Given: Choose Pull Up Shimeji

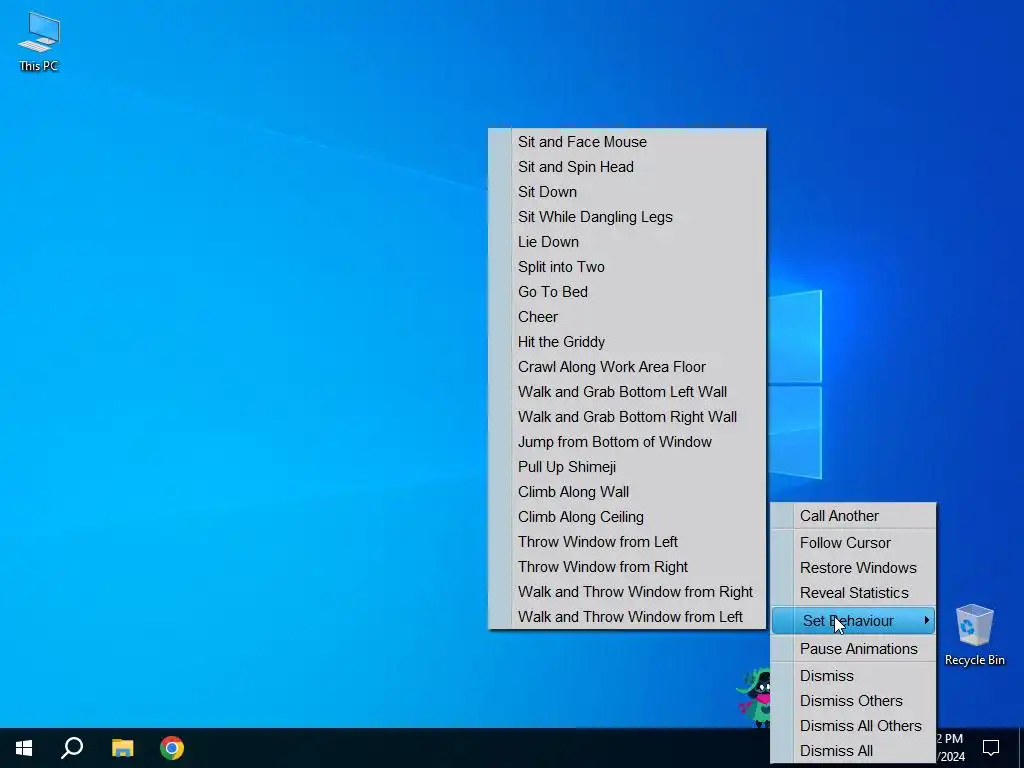Looking at the screenshot, I should tap(627, 467).
